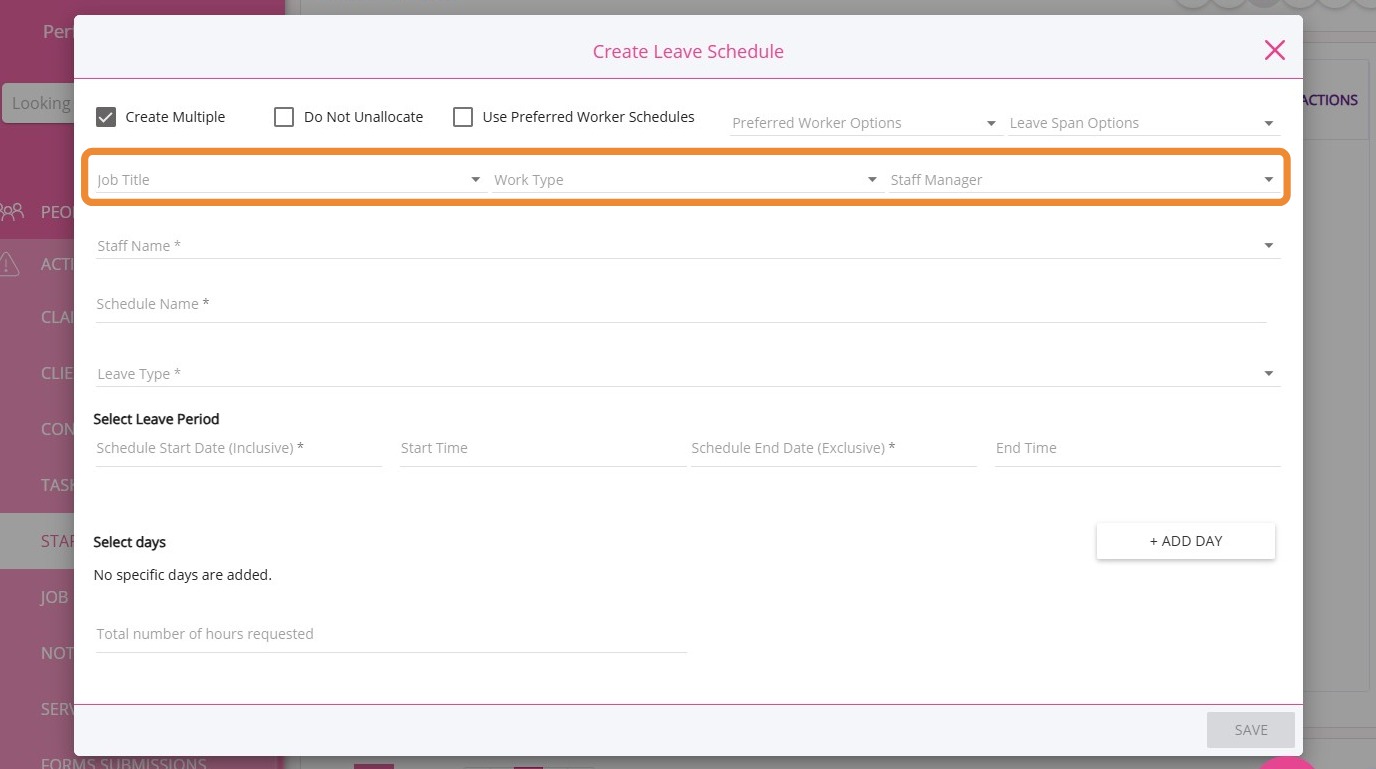Close the Create Leave Schedule dialog
The width and height of the screenshot is (1376, 769).
(x=1274, y=50)
